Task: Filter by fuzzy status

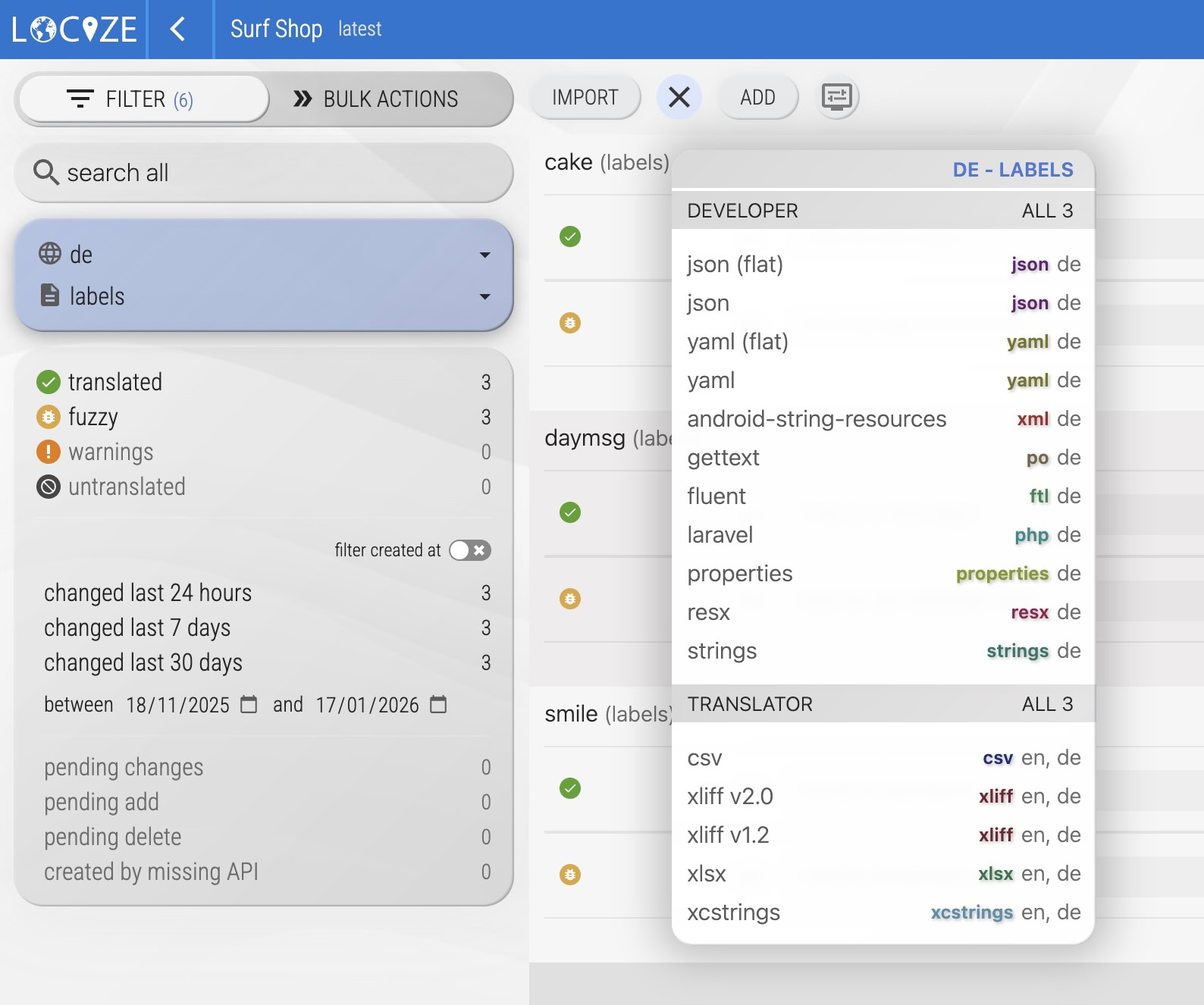Action: pos(93,417)
